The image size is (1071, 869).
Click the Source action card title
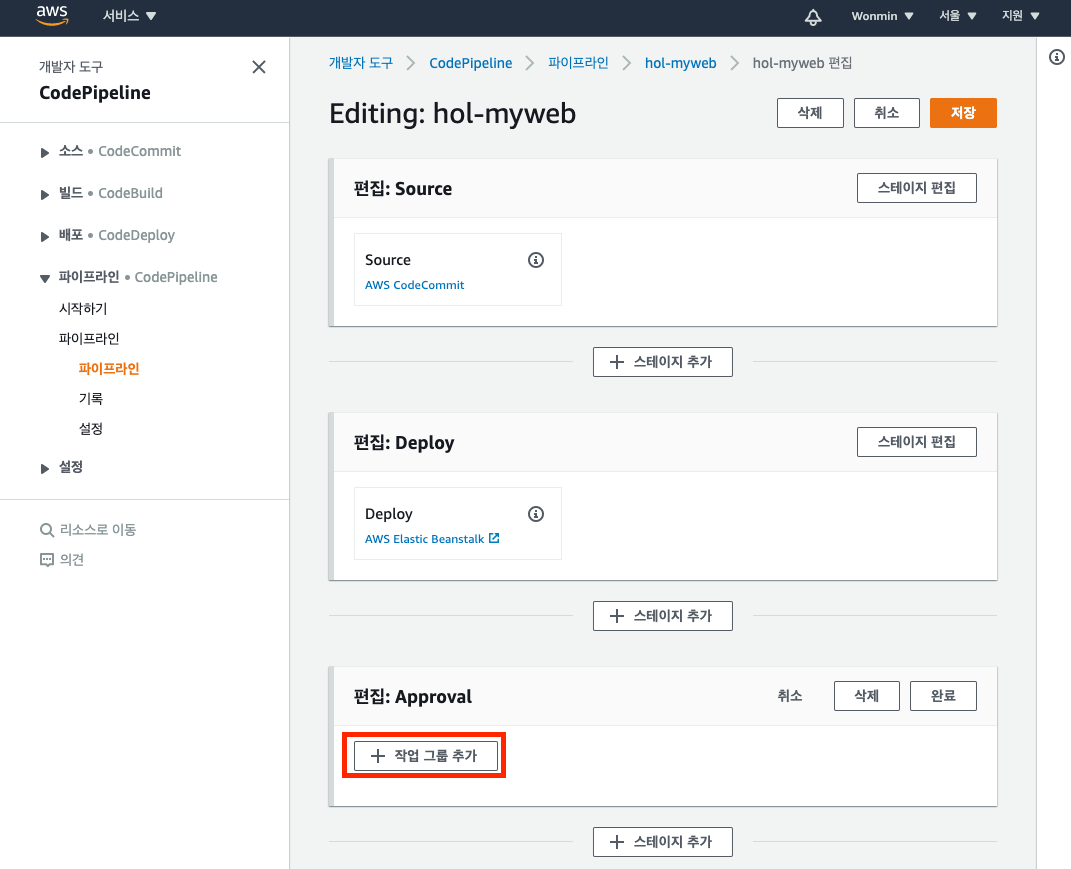click(388, 260)
